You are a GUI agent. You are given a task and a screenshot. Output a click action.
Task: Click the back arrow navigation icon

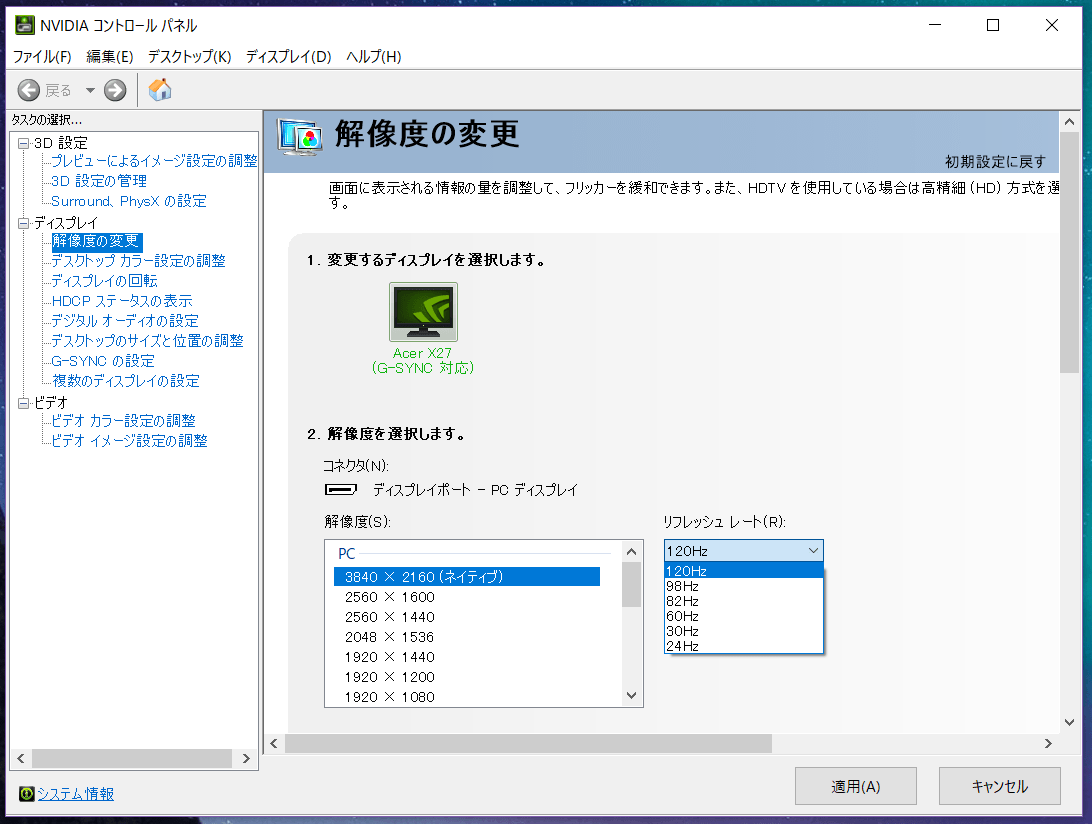coord(29,90)
